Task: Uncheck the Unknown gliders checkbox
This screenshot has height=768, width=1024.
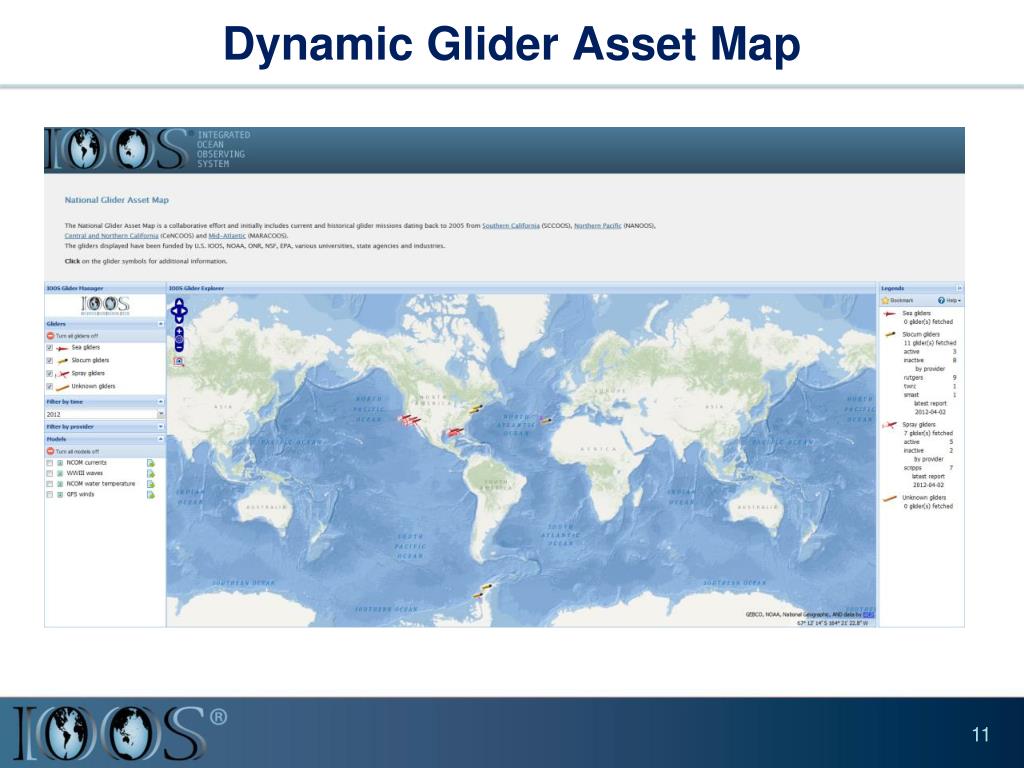Action: pyautogui.click(x=50, y=387)
